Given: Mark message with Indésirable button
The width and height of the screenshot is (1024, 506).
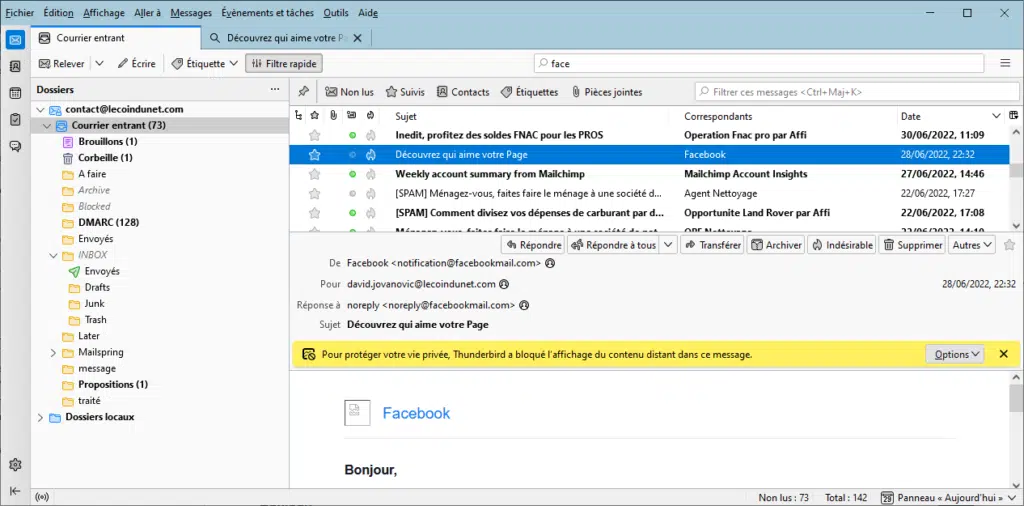Looking at the screenshot, I should click(x=842, y=245).
